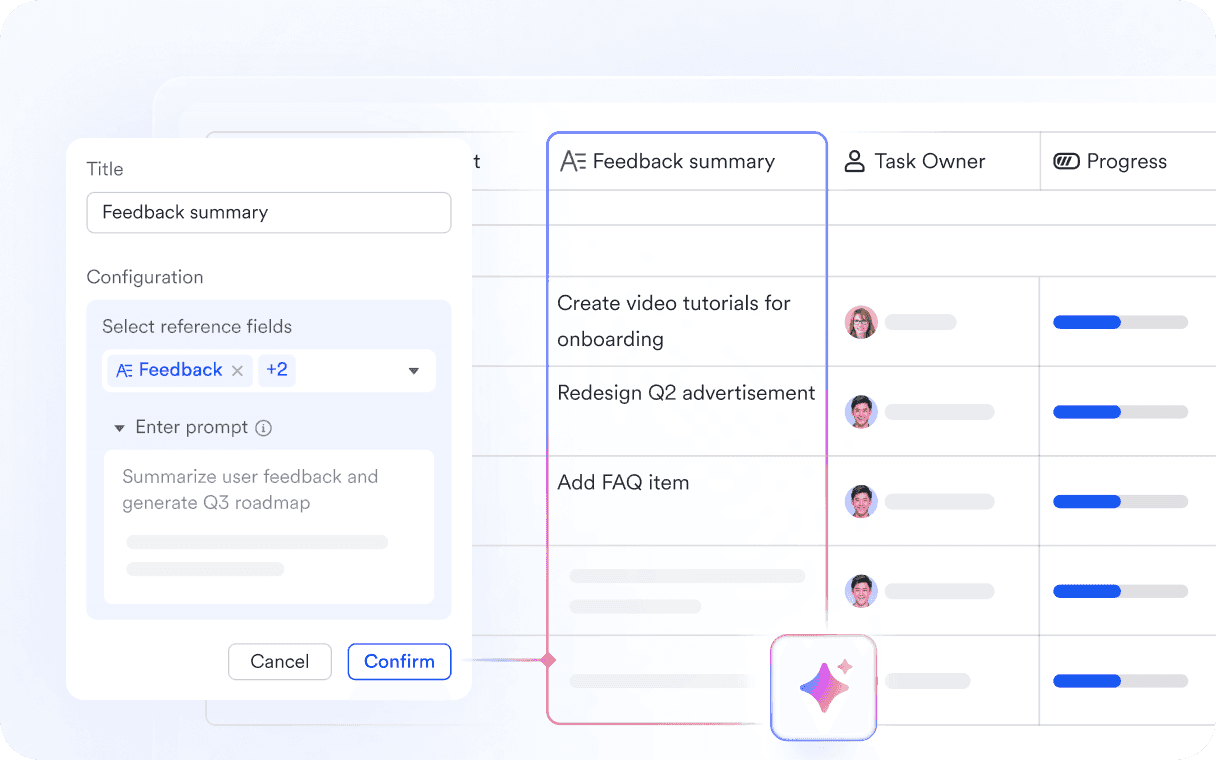Select the person icon in Task Owner column
This screenshot has height=760, width=1216.
(x=855, y=161)
